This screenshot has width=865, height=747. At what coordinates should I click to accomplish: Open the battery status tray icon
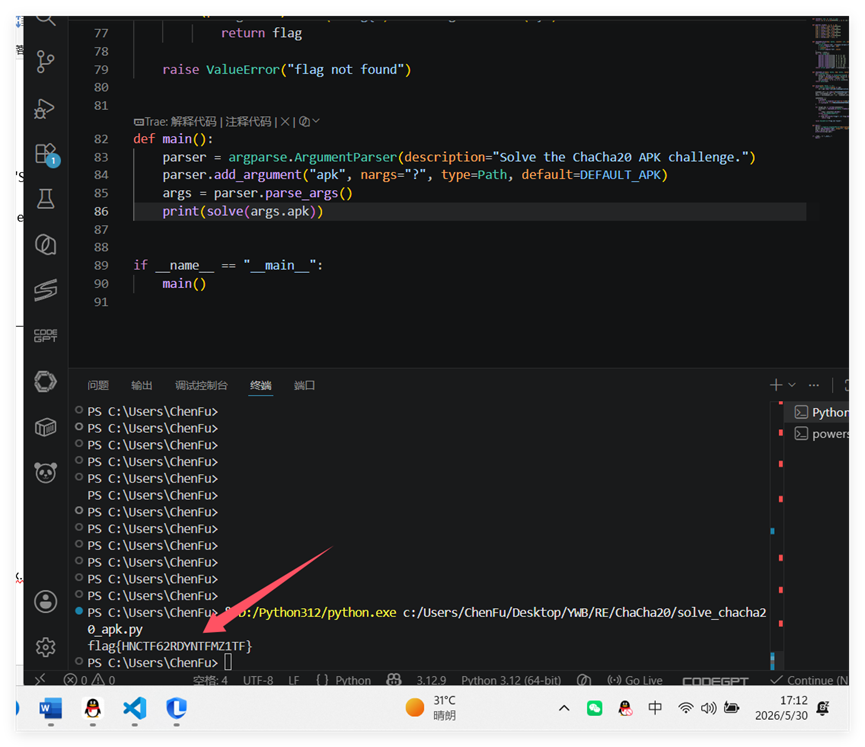click(x=731, y=708)
